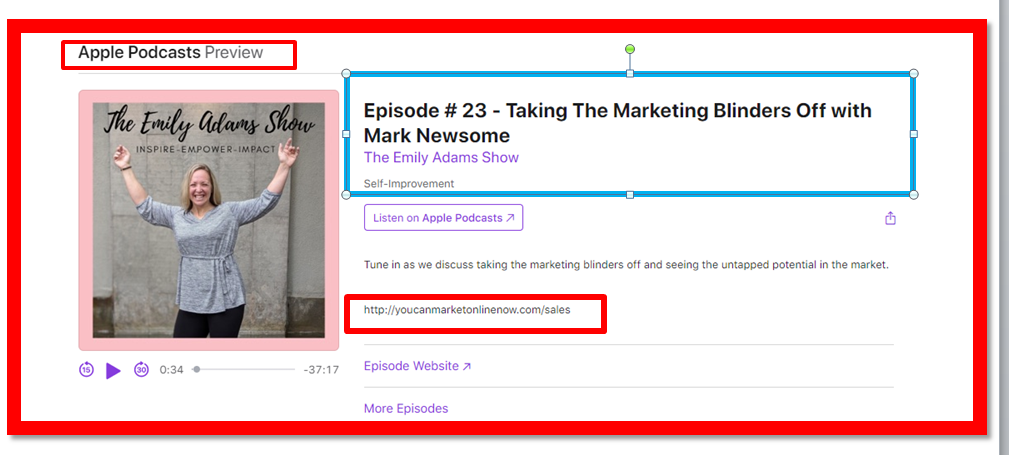Skip back 15 seconds

[x=86, y=370]
